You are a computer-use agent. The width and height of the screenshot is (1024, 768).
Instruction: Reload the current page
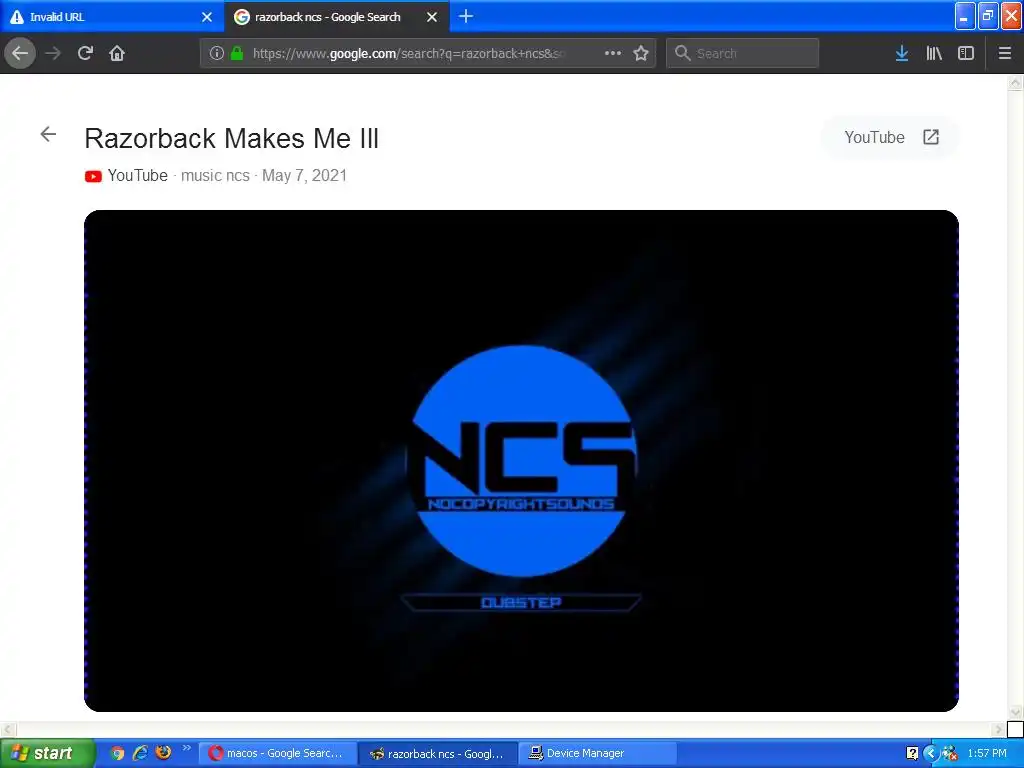pos(85,53)
